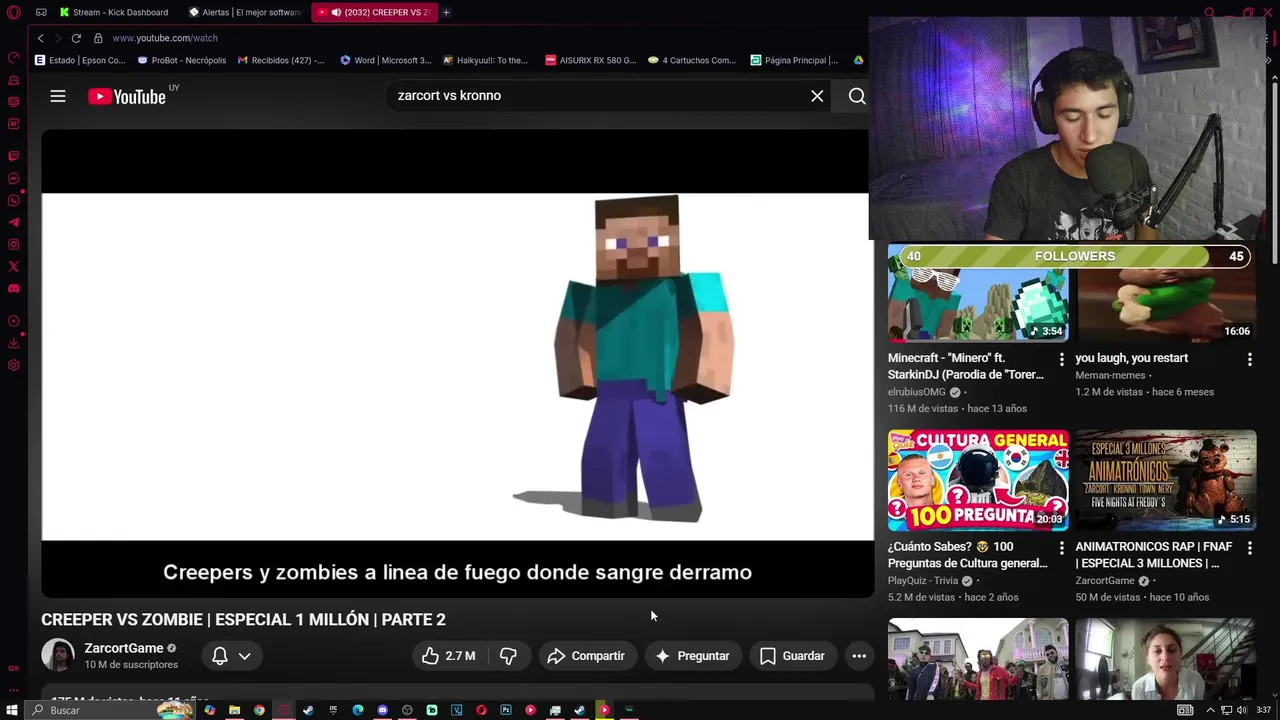Open a new browser tab with plus
Screen dimensions: 1280x720
(446, 12)
